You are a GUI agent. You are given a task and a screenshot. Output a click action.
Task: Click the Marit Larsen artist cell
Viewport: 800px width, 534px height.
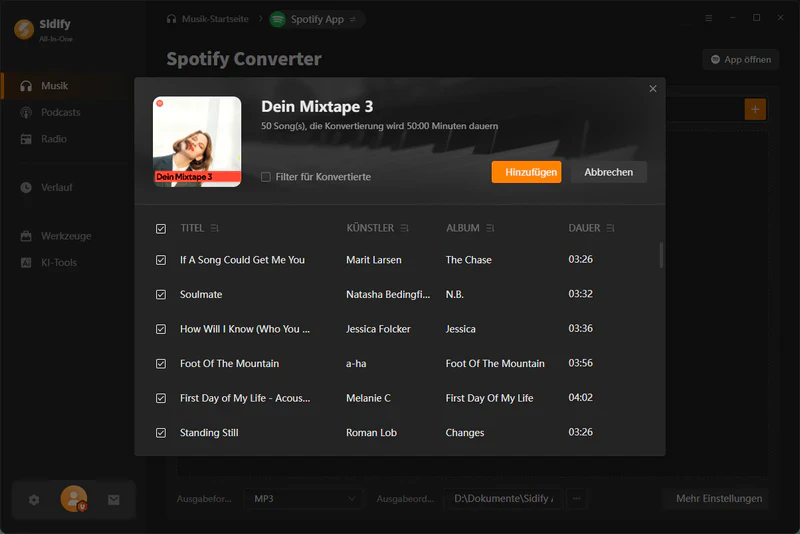[x=373, y=260]
